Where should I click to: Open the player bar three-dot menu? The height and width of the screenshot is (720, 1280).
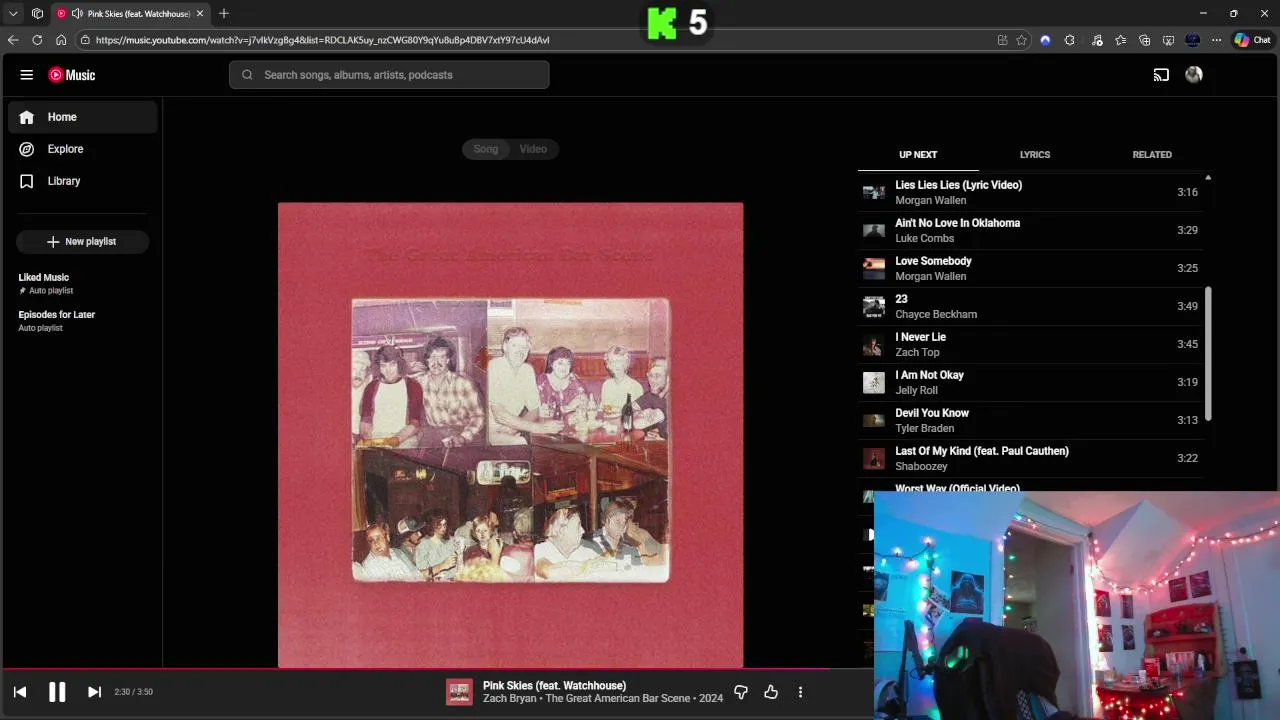click(800, 692)
